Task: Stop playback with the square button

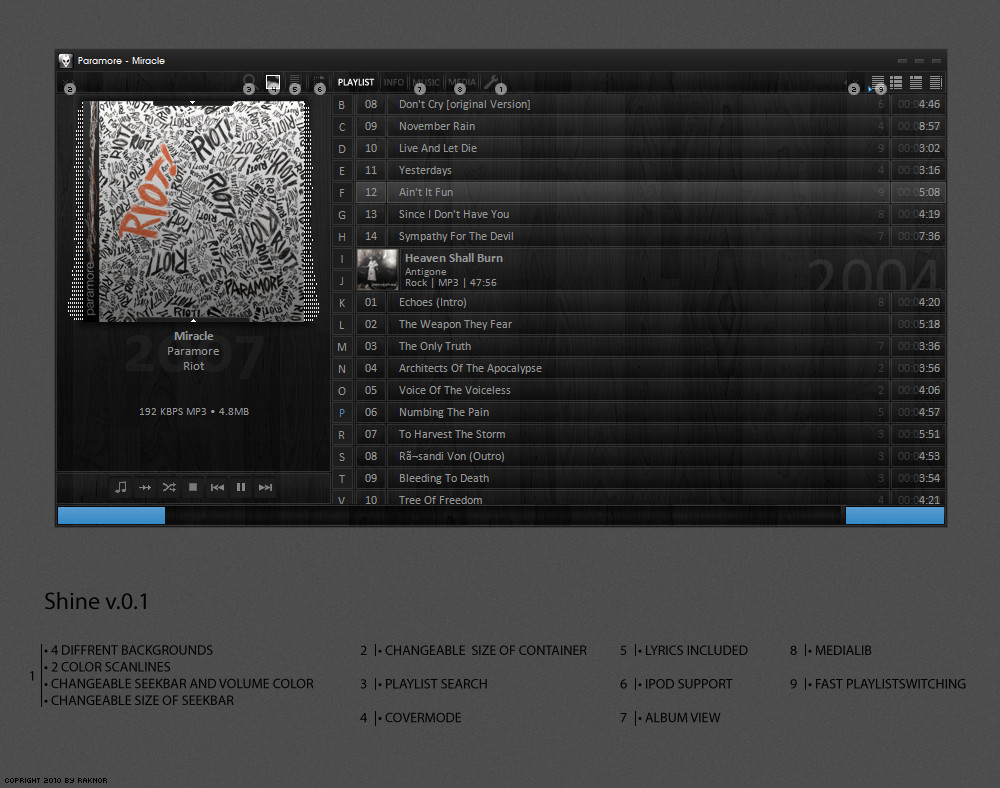Action: coord(193,487)
